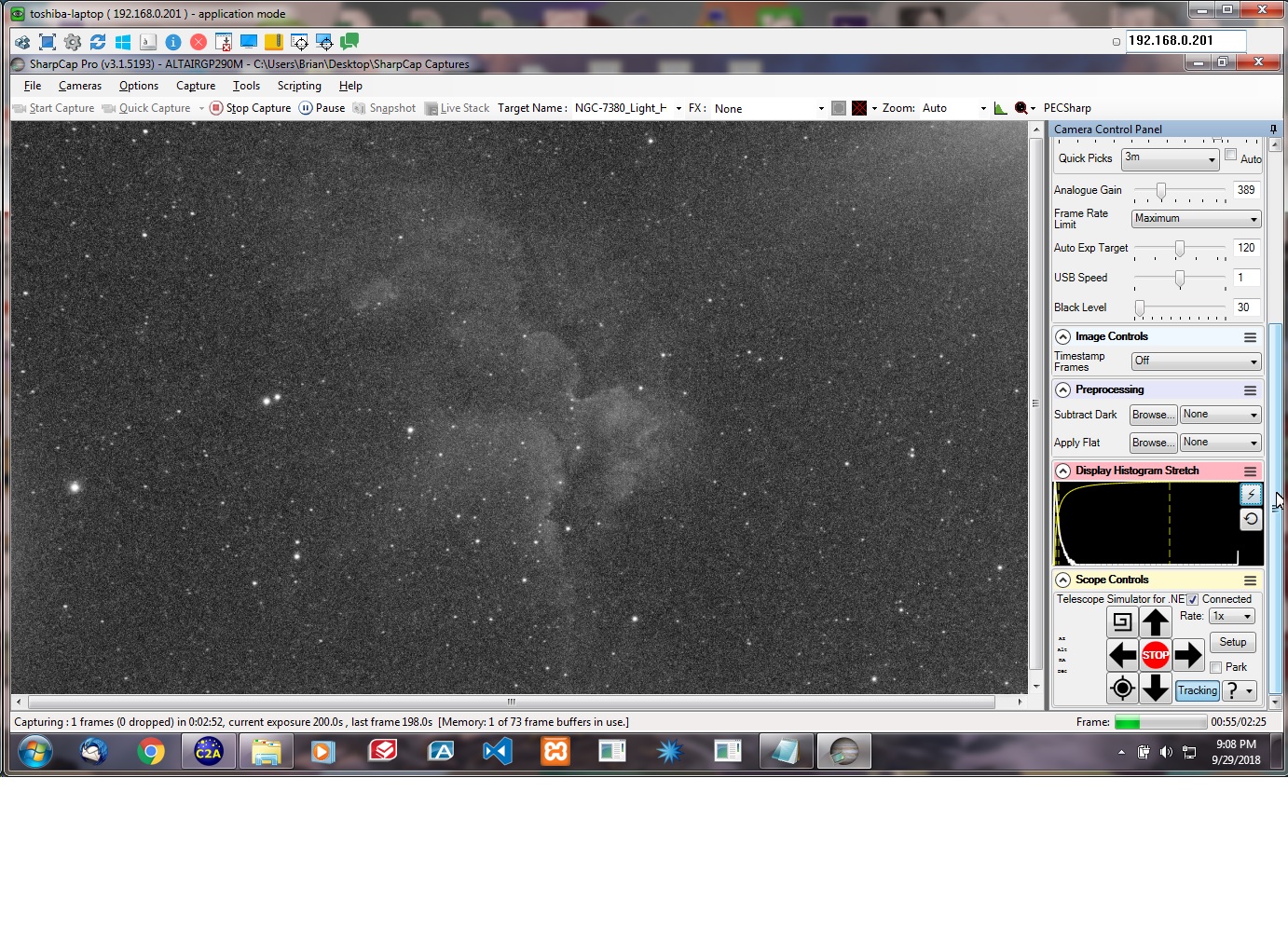
Task: Click the remote viewer green chat icon
Action: tap(349, 42)
